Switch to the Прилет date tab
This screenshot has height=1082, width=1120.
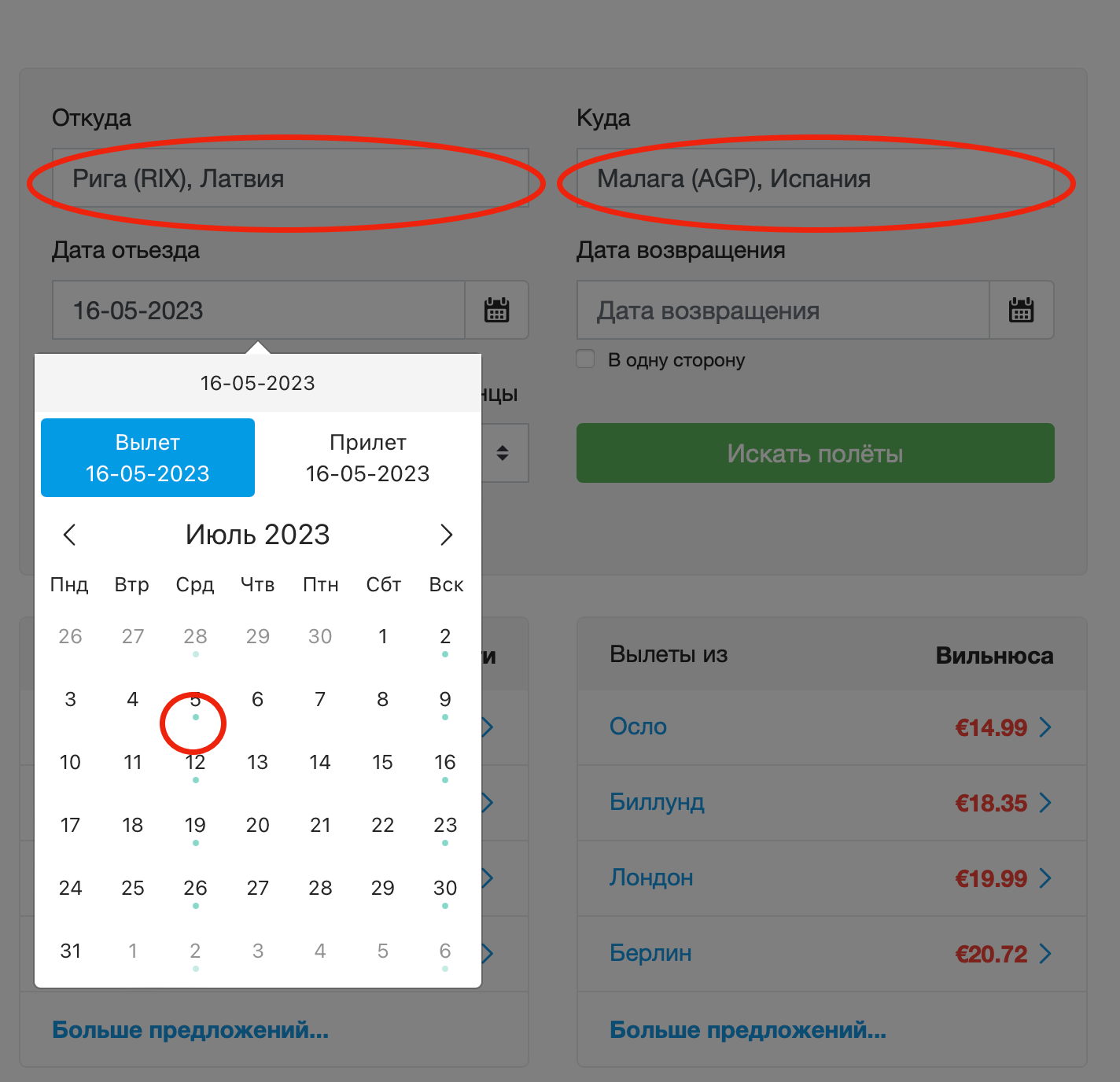click(x=368, y=458)
